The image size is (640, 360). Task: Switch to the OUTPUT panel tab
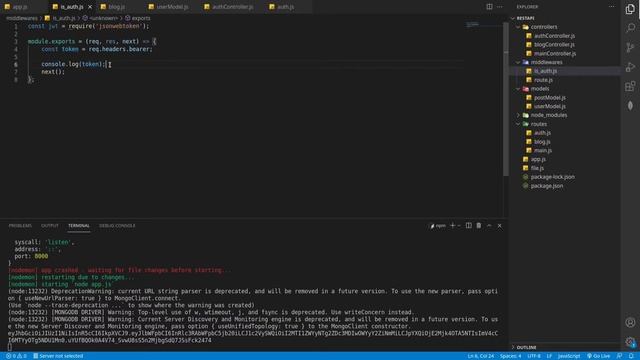click(x=50, y=226)
